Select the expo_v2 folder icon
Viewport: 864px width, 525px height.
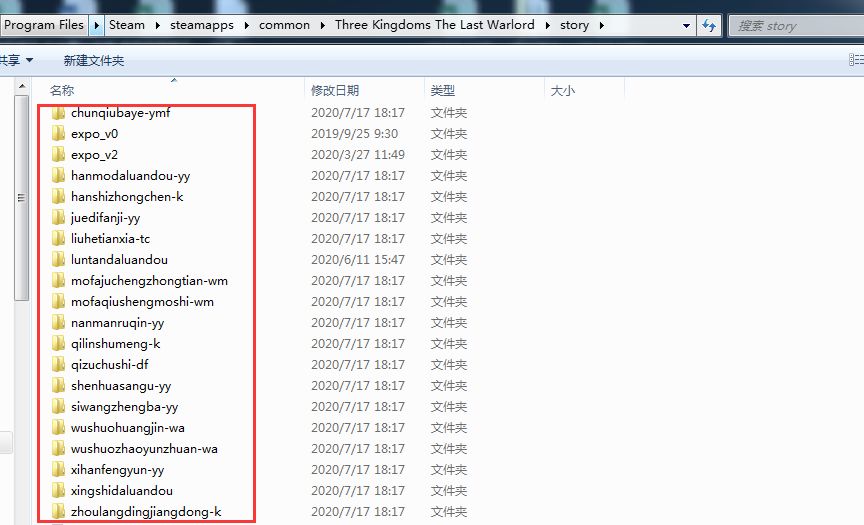(x=58, y=155)
